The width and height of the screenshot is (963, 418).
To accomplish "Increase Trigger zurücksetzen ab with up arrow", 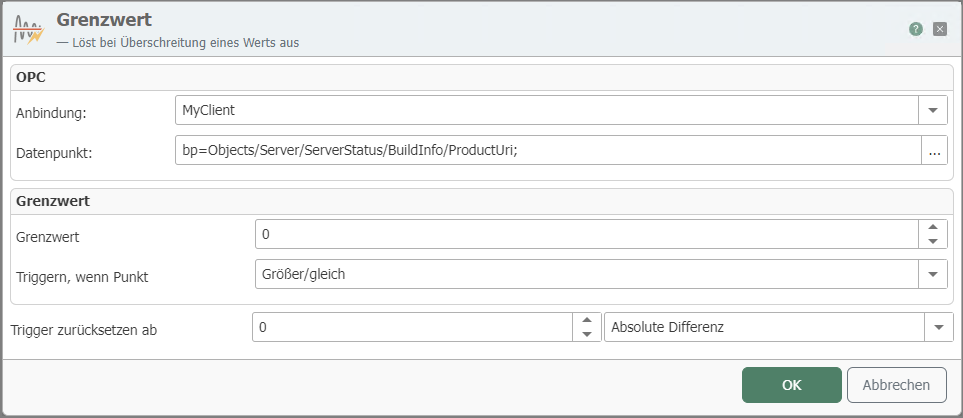I will [587, 320].
